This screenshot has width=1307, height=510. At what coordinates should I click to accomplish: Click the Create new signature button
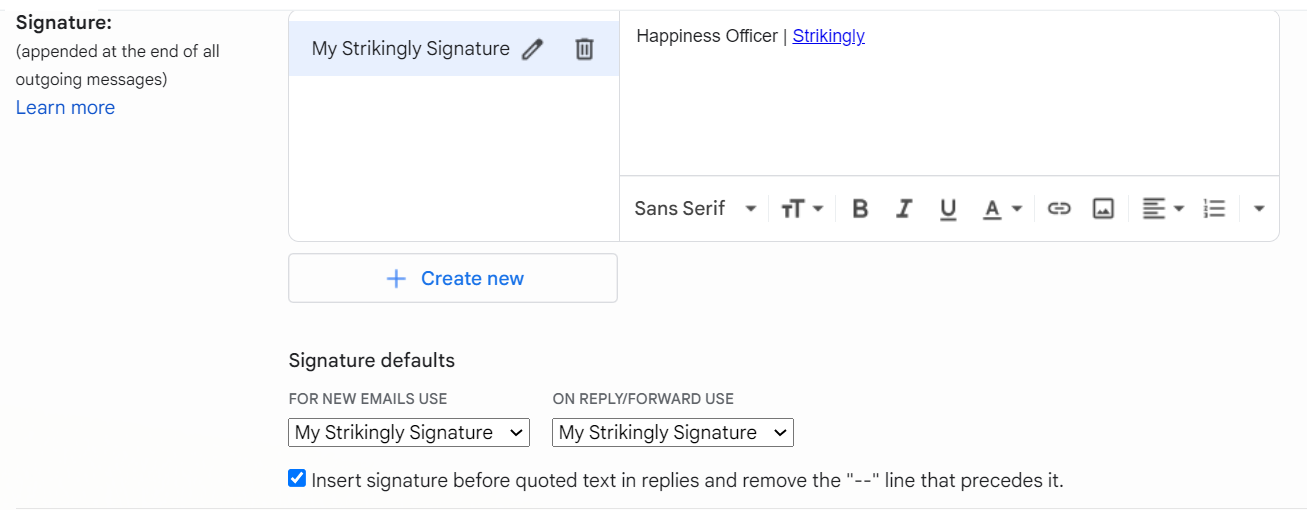[453, 278]
